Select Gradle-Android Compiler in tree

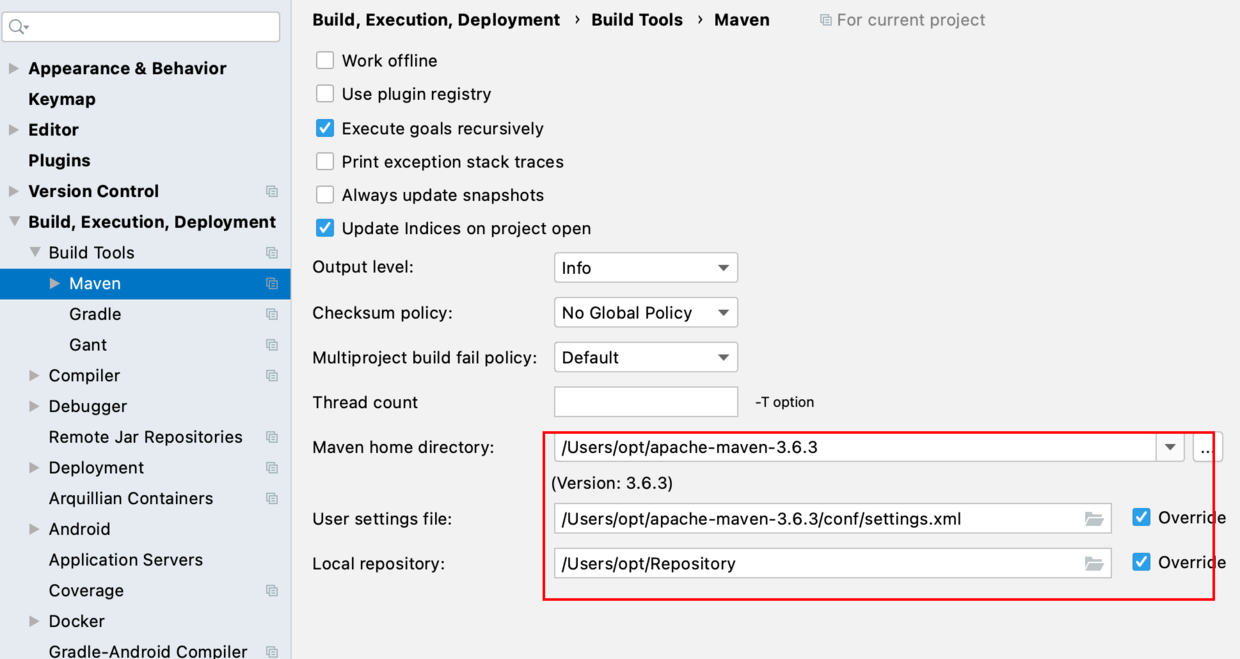click(148, 651)
